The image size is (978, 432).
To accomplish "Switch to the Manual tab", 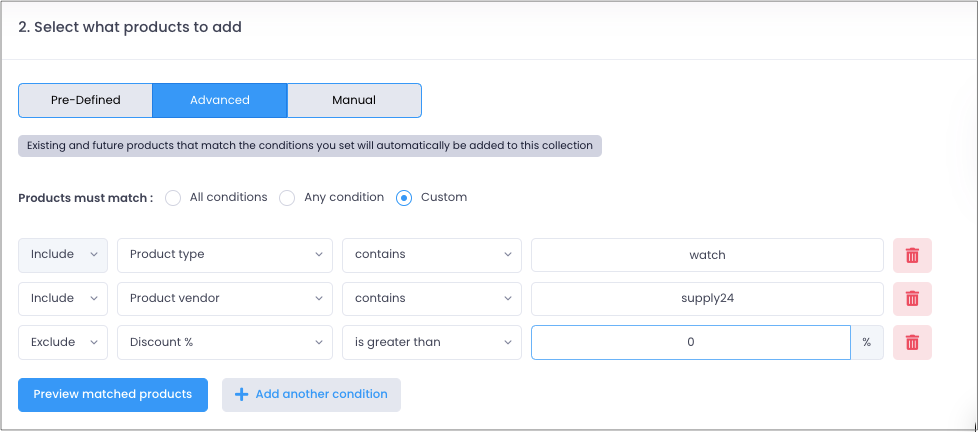I will tap(354, 100).
